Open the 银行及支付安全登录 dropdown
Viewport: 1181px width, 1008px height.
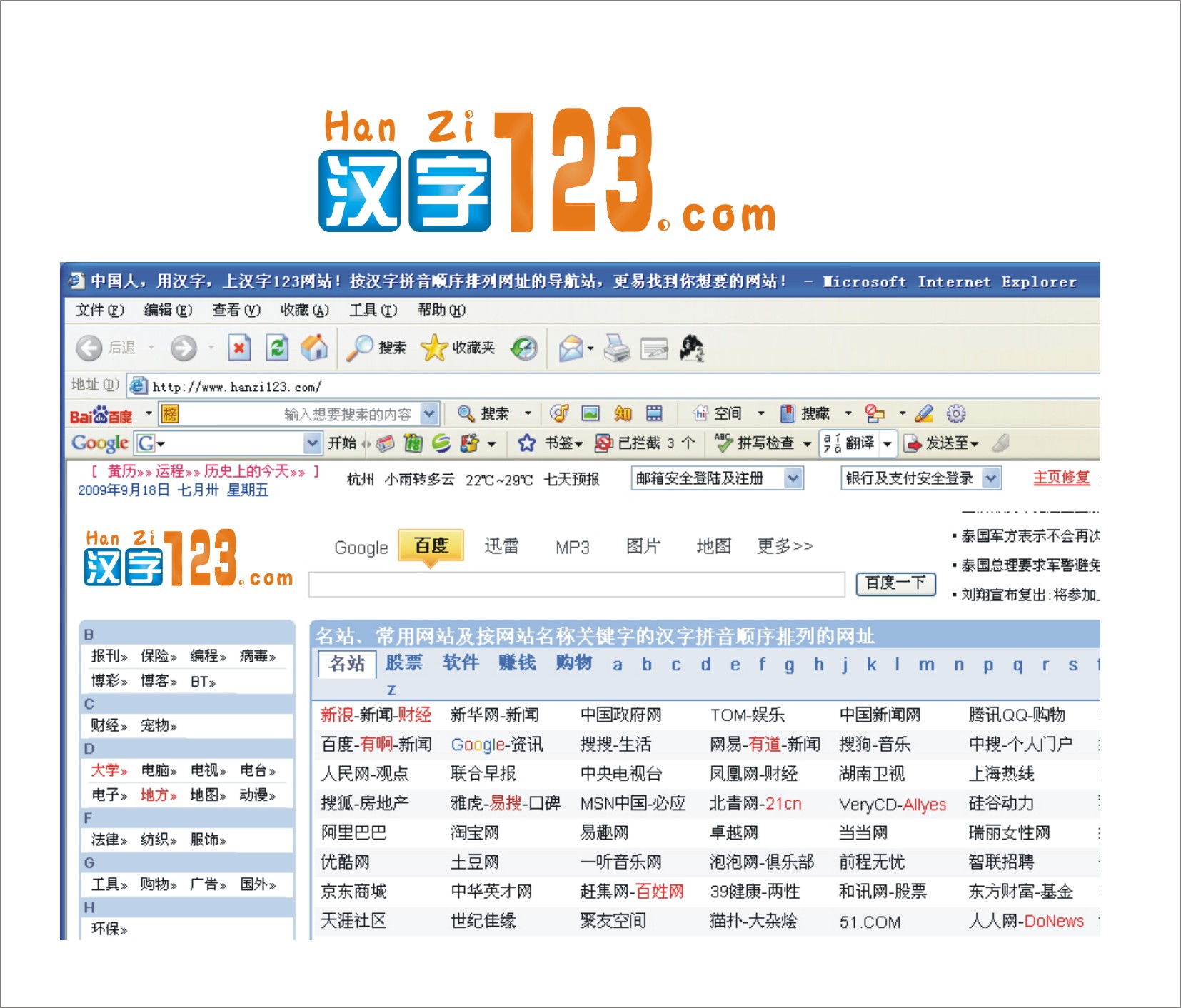coord(992,478)
